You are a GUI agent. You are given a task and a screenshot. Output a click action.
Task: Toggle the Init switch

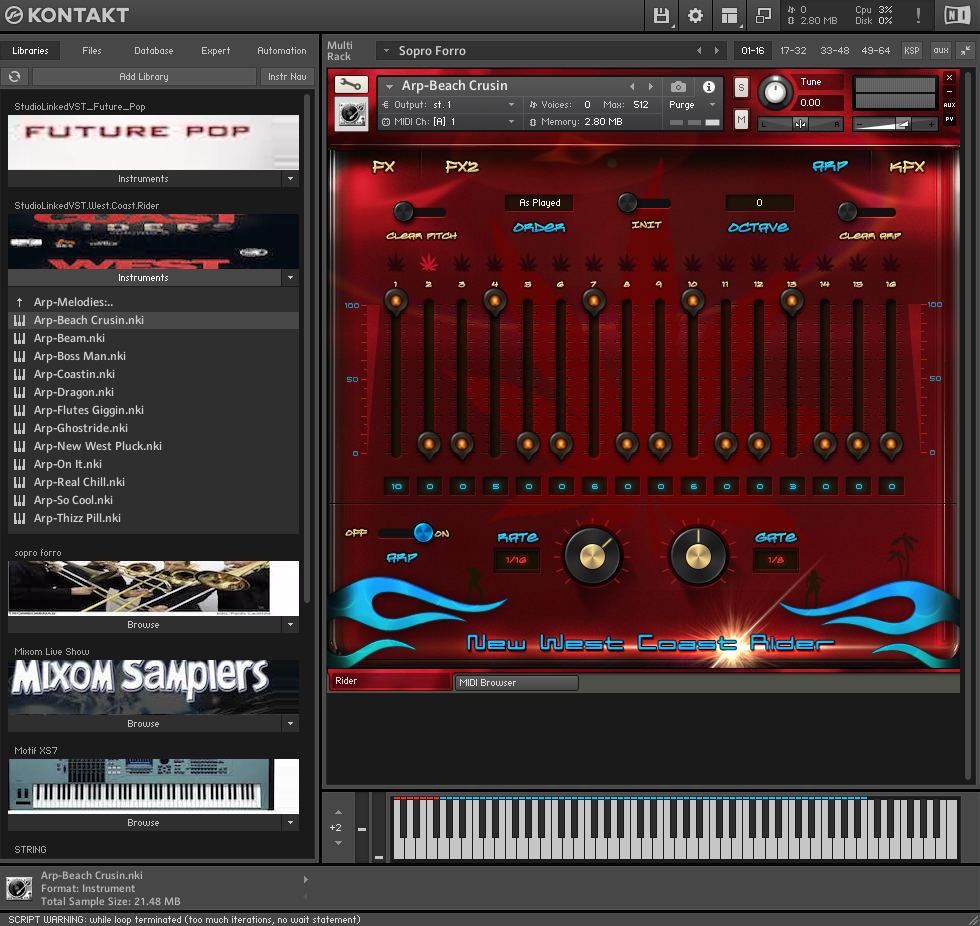pos(644,202)
